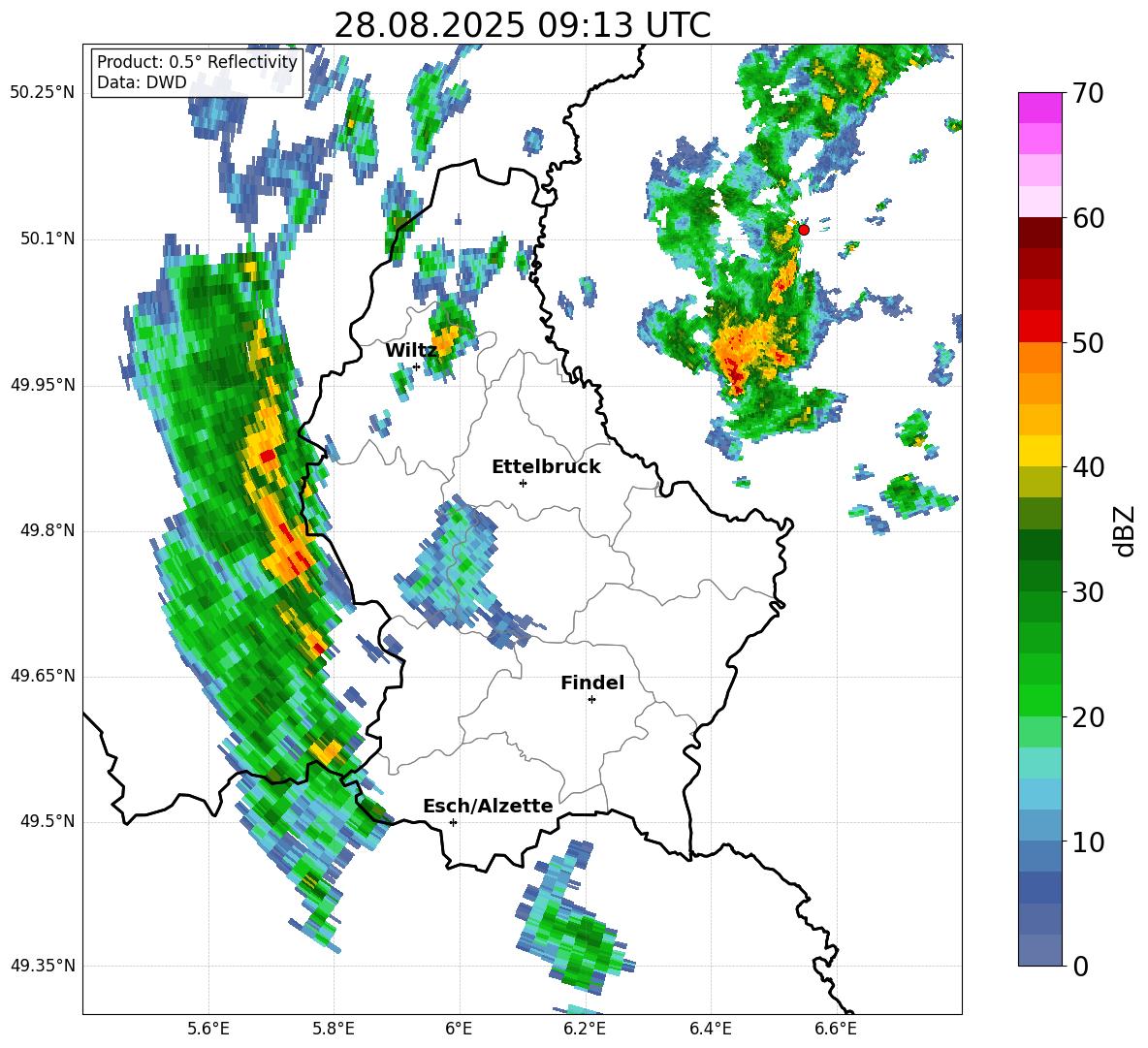This screenshot has width=1148, height=1048.
Task: Click the 6.2°E longitude label
Action: click(x=585, y=1029)
